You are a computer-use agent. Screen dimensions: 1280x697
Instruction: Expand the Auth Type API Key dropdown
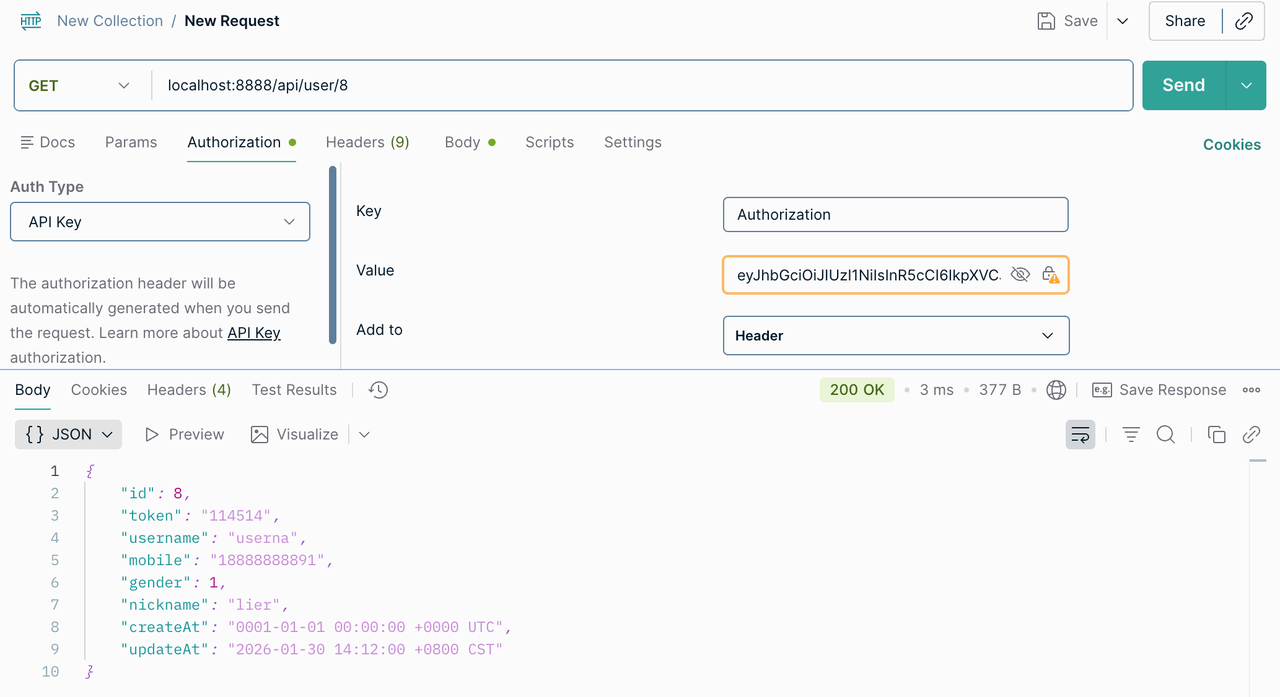point(160,222)
